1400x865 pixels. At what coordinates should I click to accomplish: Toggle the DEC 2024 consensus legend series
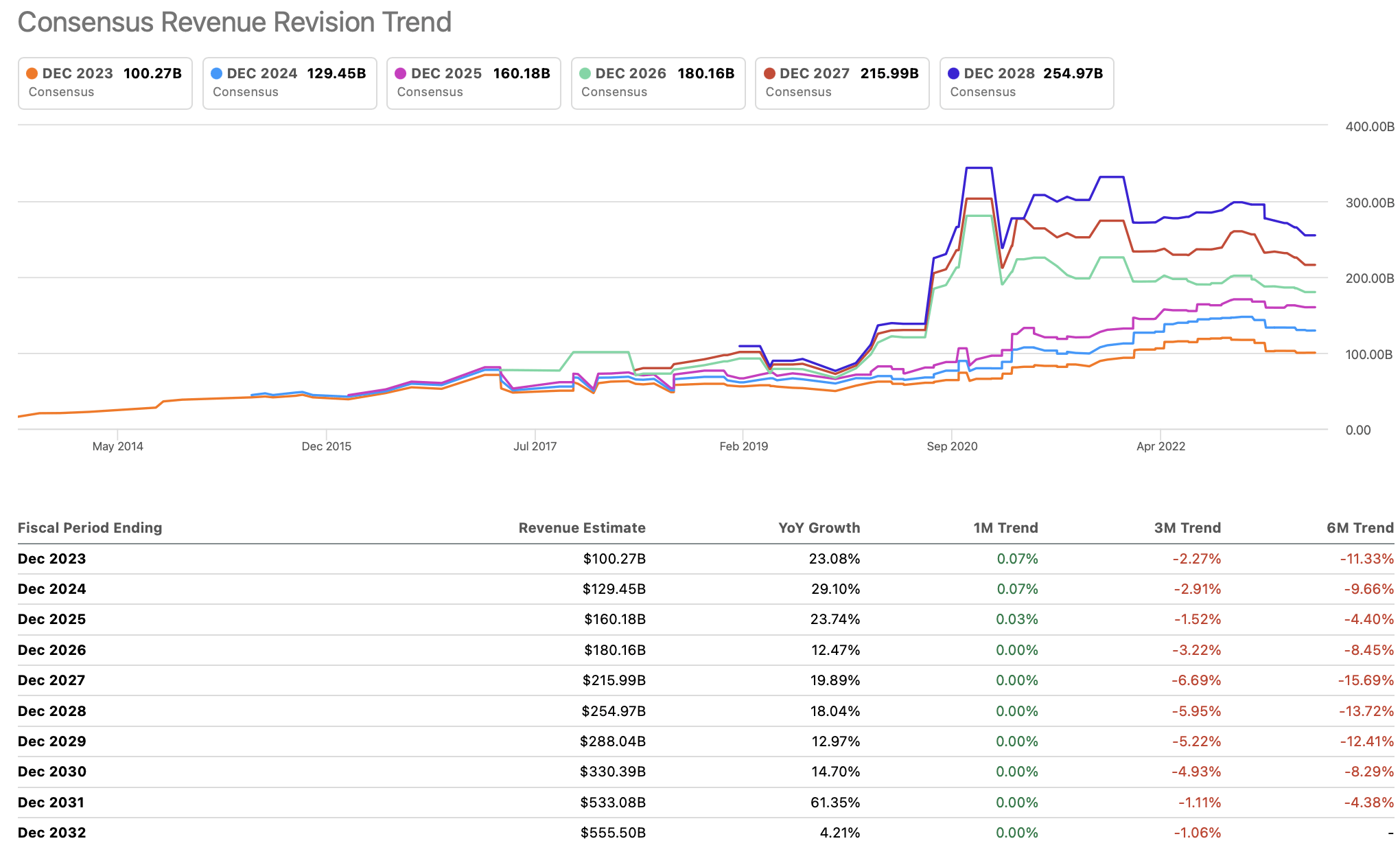pos(289,82)
